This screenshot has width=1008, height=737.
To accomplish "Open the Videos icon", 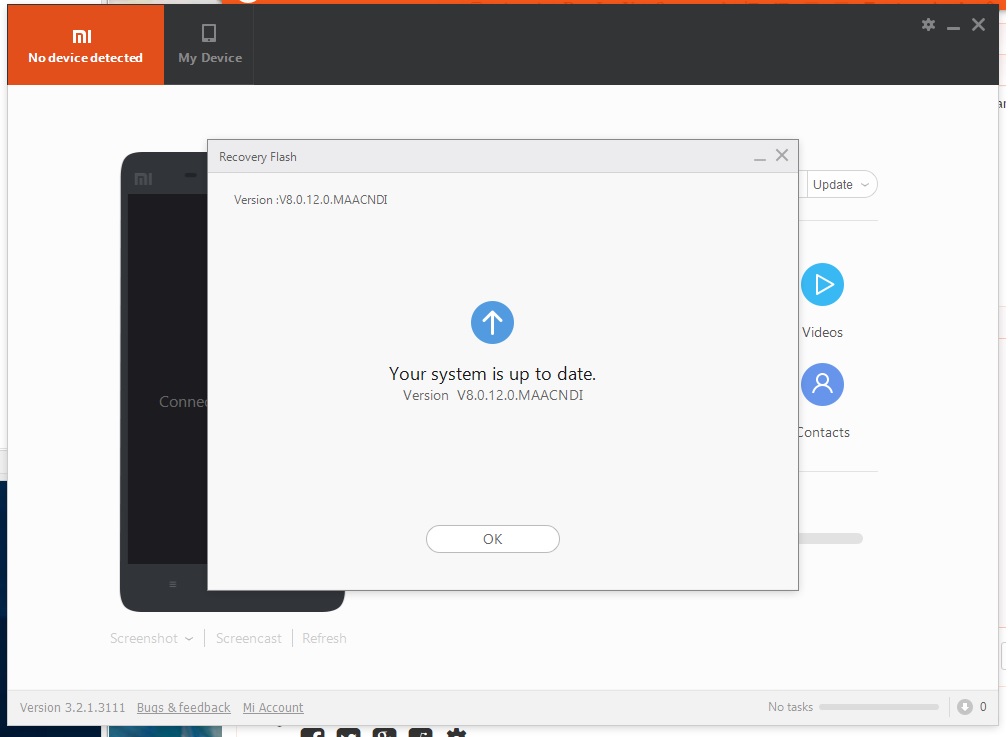I will click(x=822, y=284).
